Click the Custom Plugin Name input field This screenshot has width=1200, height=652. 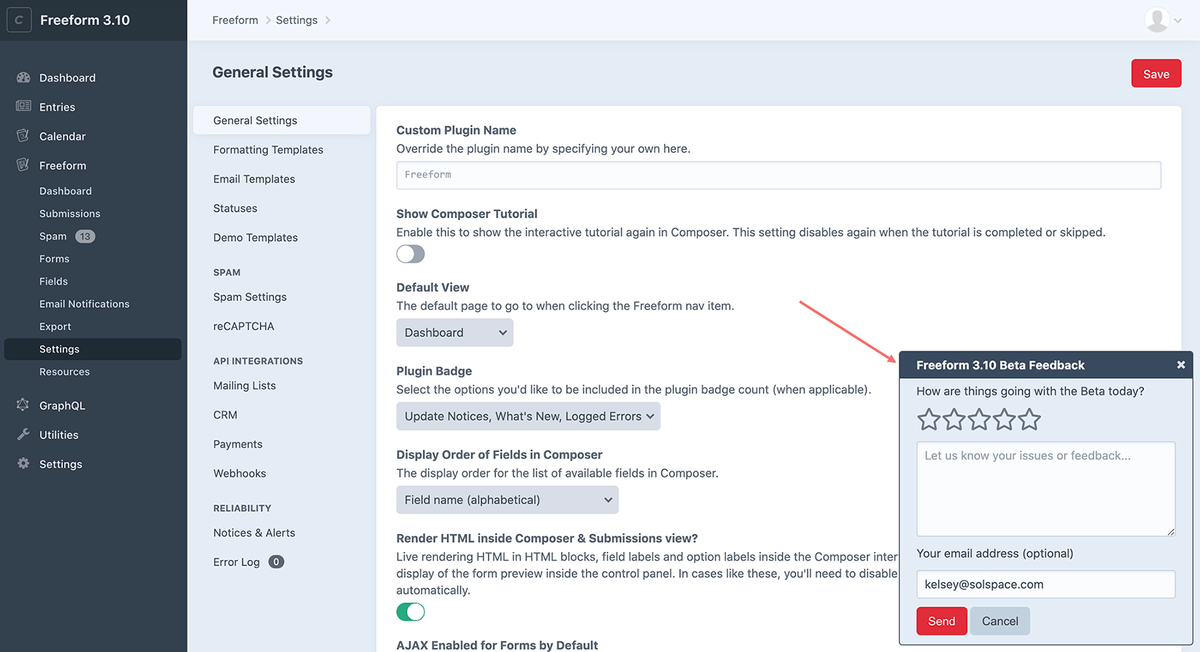(x=778, y=175)
